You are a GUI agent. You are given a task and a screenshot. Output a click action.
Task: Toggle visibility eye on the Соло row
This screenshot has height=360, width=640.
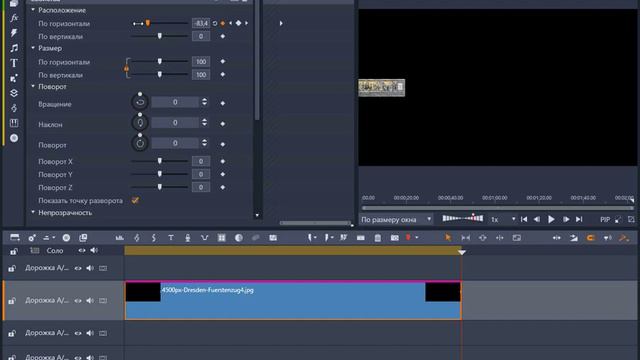[82, 251]
